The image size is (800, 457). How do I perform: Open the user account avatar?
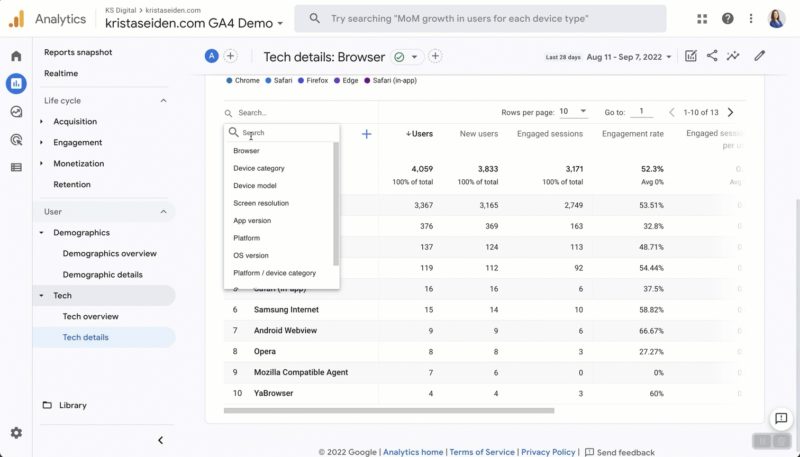click(777, 19)
